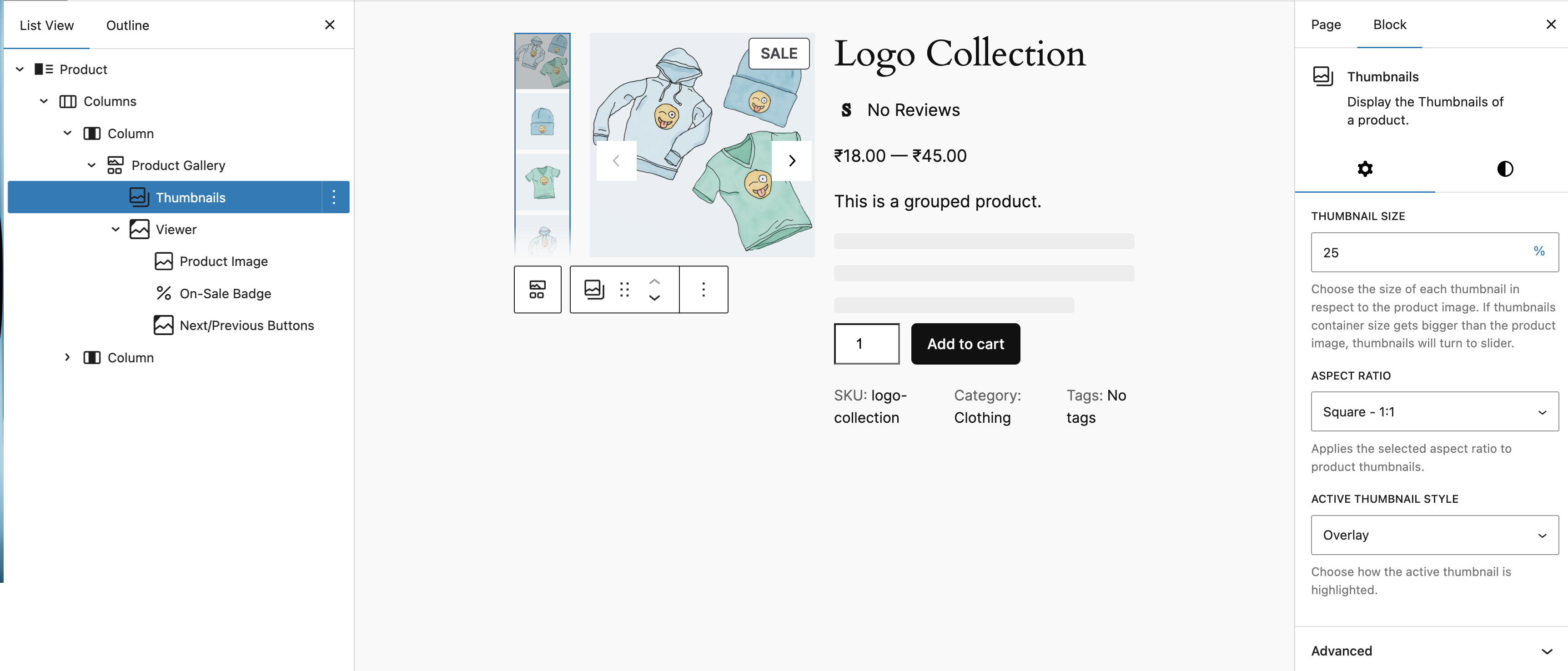This screenshot has height=671, width=1568.
Task: Open options for Thumbnails in List View
Action: point(334,197)
